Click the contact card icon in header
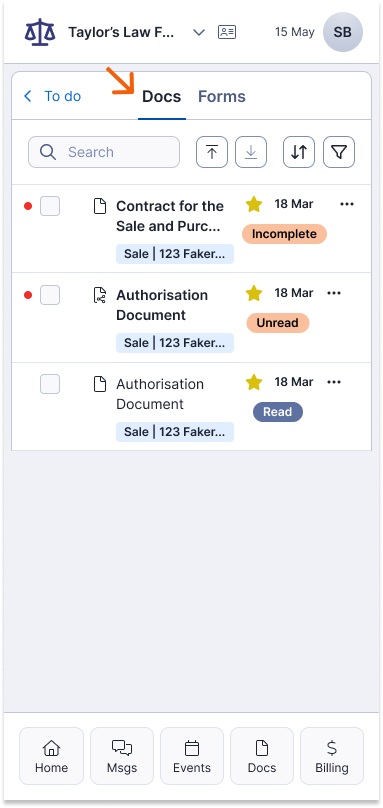The height and width of the screenshot is (808, 383). (x=227, y=32)
